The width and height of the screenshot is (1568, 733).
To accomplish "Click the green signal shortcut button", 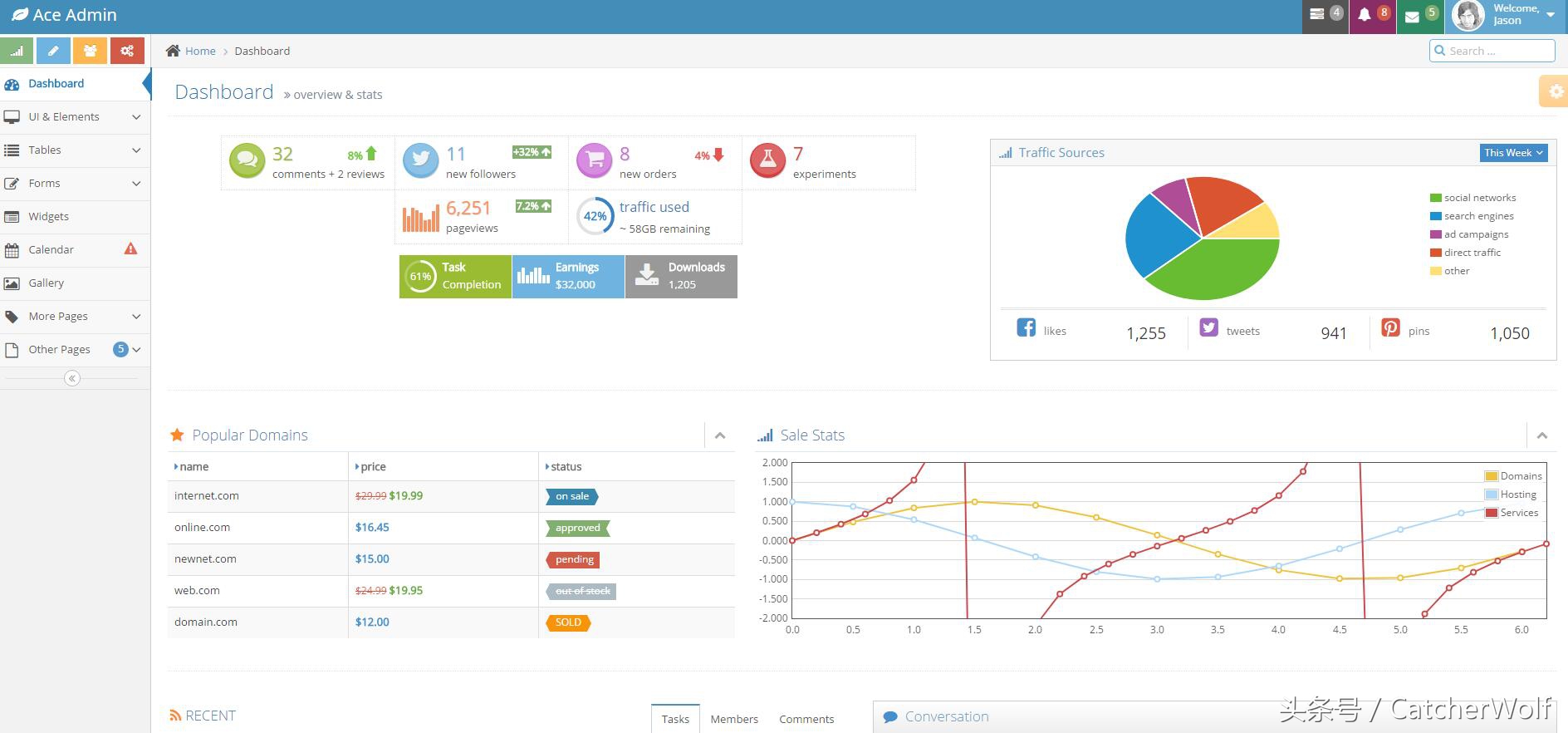I will [x=17, y=51].
